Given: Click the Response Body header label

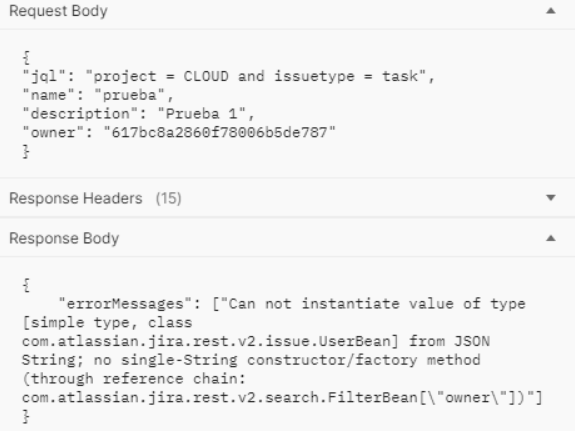Looking at the screenshot, I should (64, 238).
